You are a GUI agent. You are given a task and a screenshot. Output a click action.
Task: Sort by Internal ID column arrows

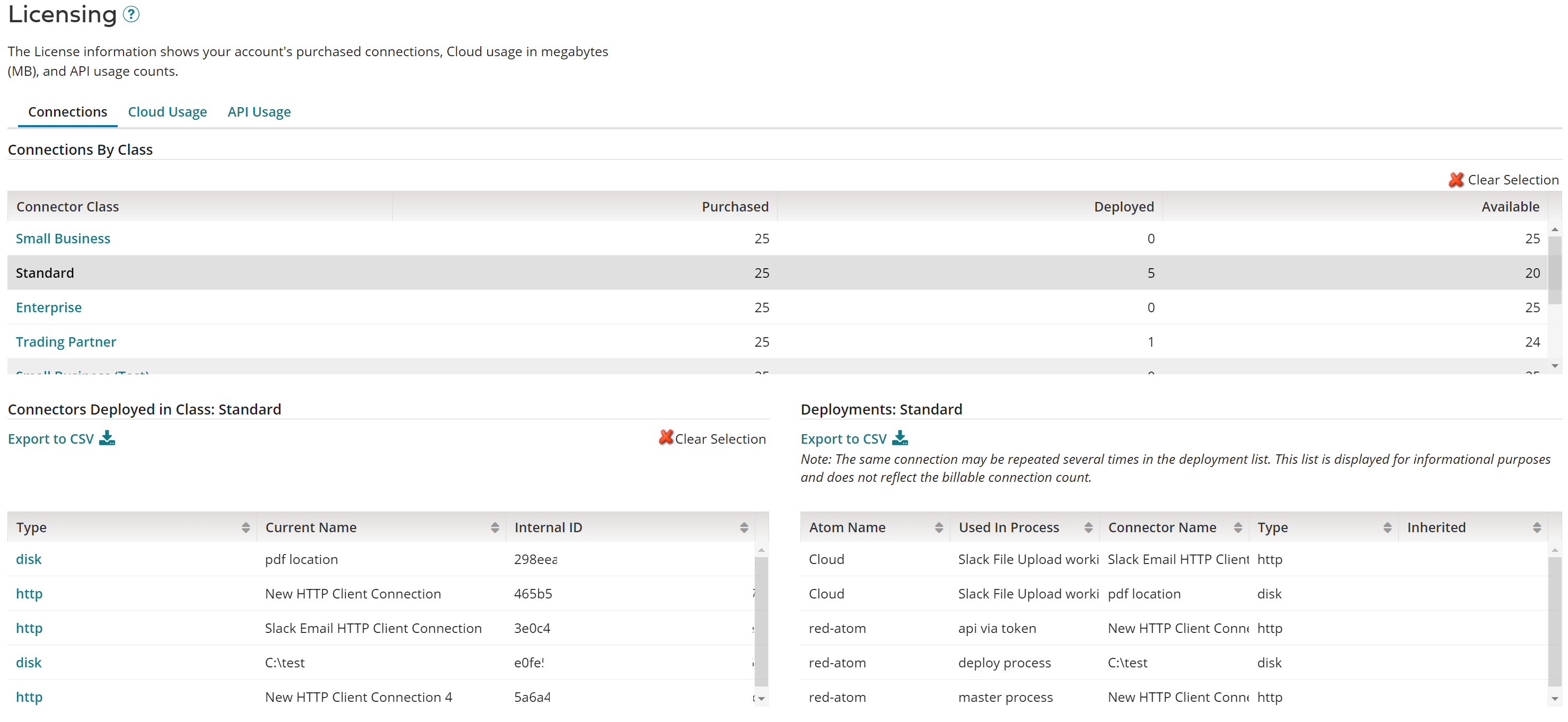tap(744, 528)
